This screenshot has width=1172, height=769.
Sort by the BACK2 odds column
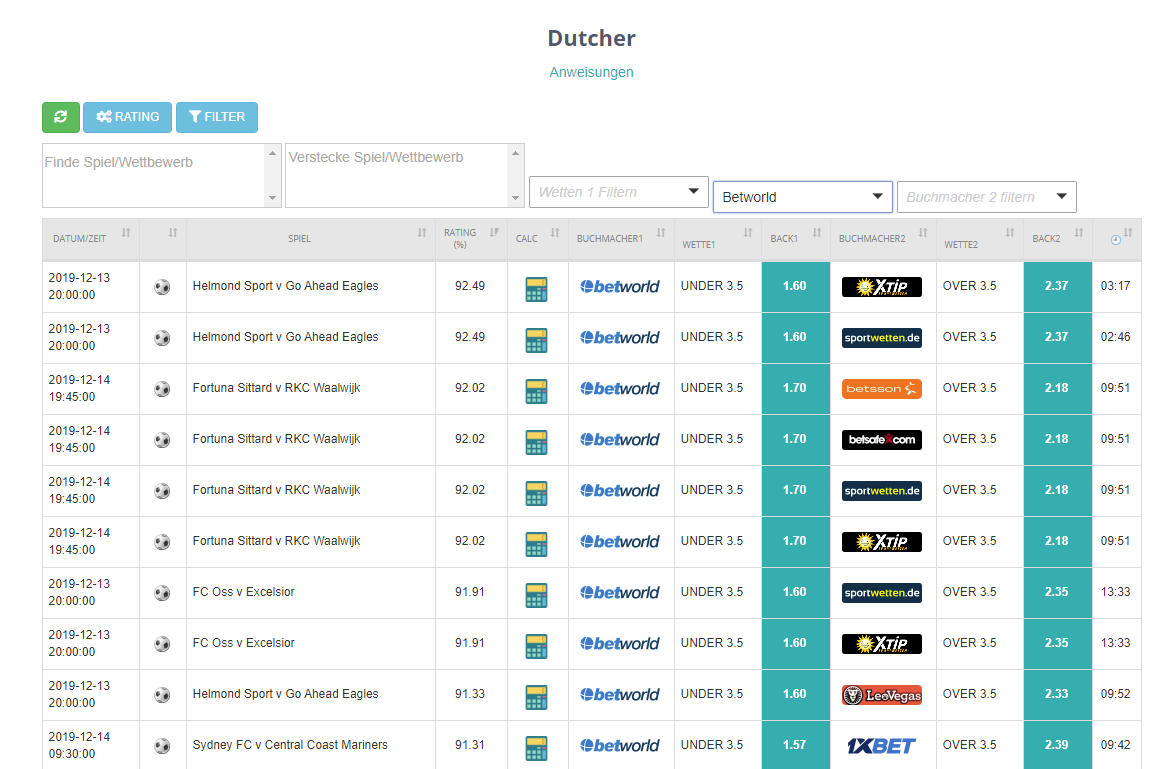point(1058,238)
